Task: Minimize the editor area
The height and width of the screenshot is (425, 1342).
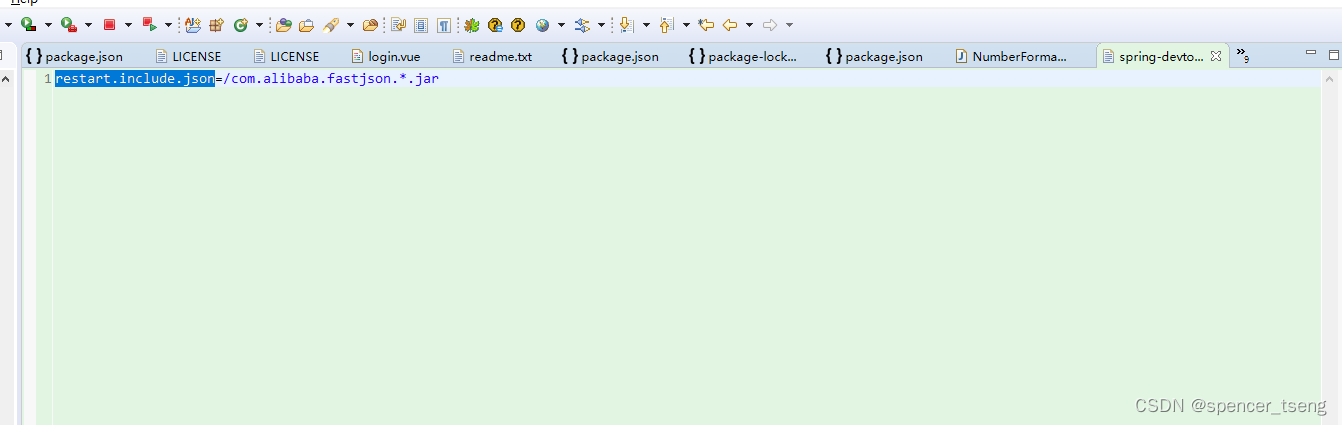Action: point(1312,54)
